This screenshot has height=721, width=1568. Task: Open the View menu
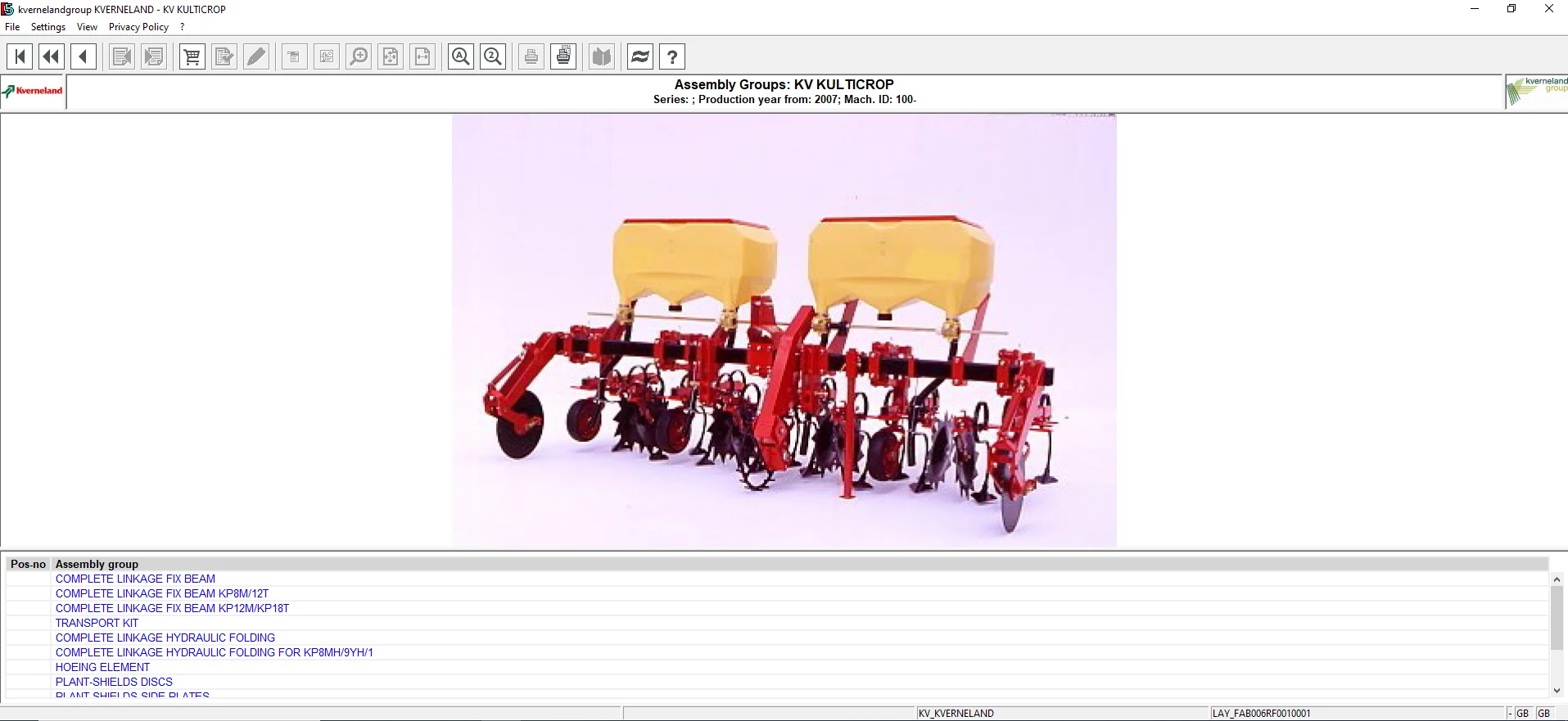[x=87, y=27]
